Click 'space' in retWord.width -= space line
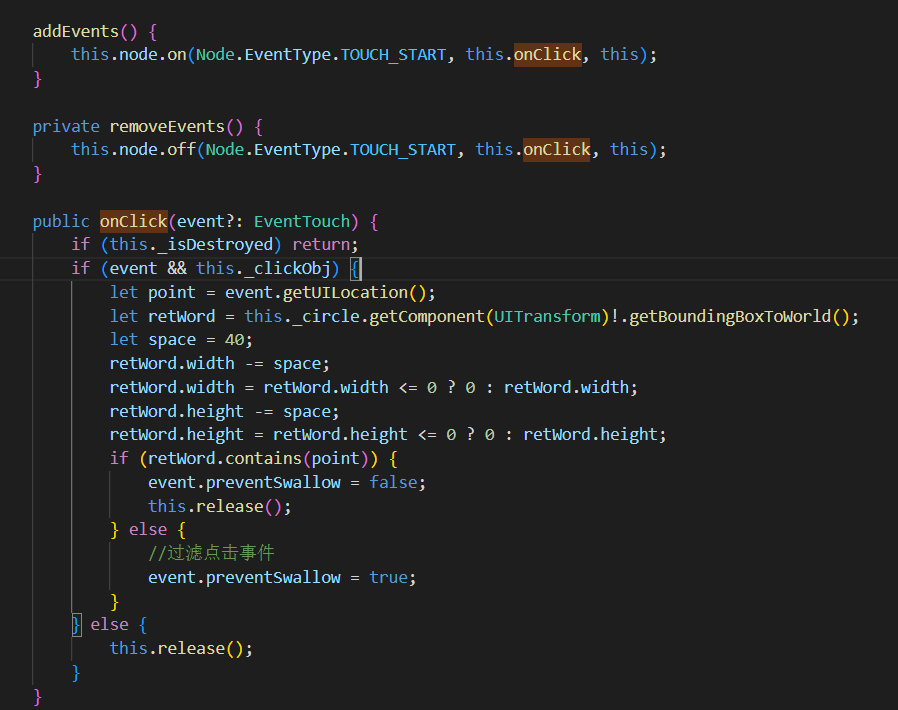Viewport: 898px width, 710px height. (297, 364)
